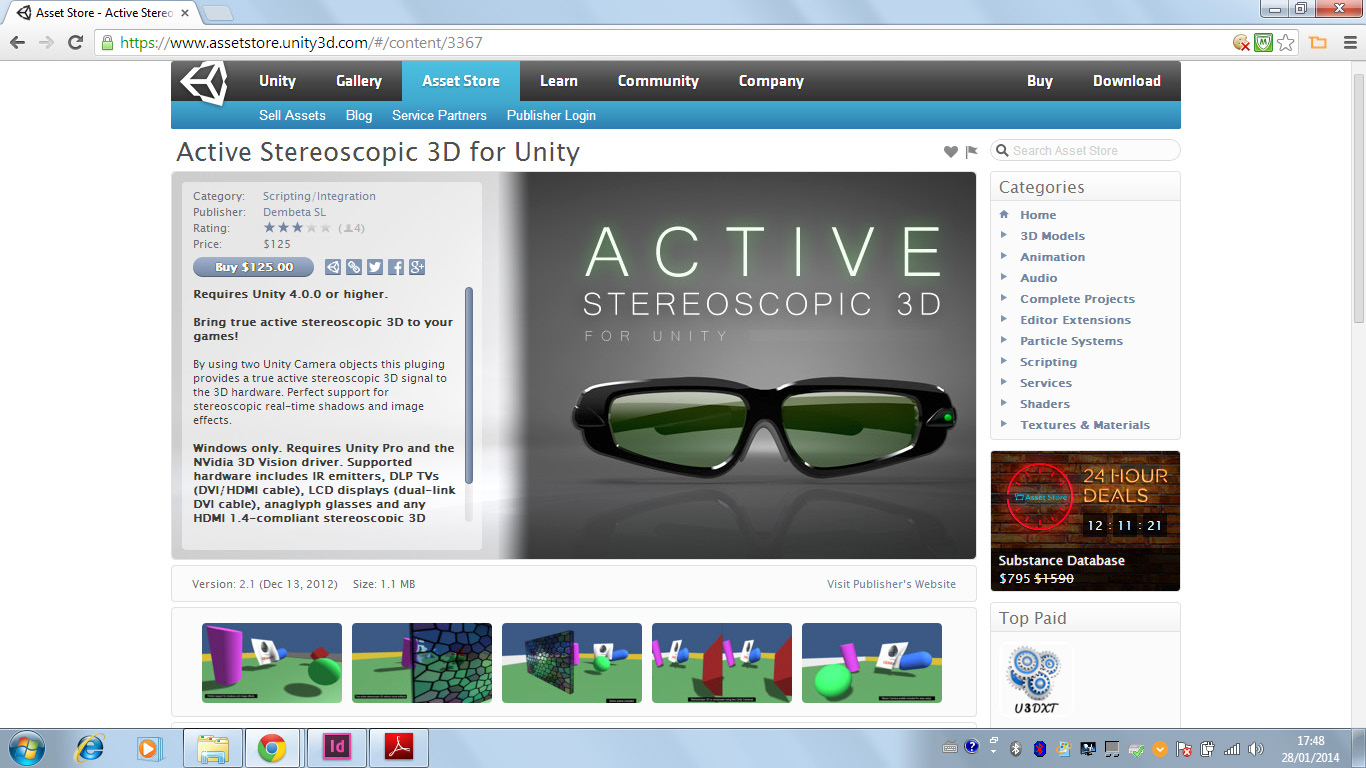Expand the Complete Projects category arrow
Viewport: 1366px width, 768px height.
point(1004,298)
